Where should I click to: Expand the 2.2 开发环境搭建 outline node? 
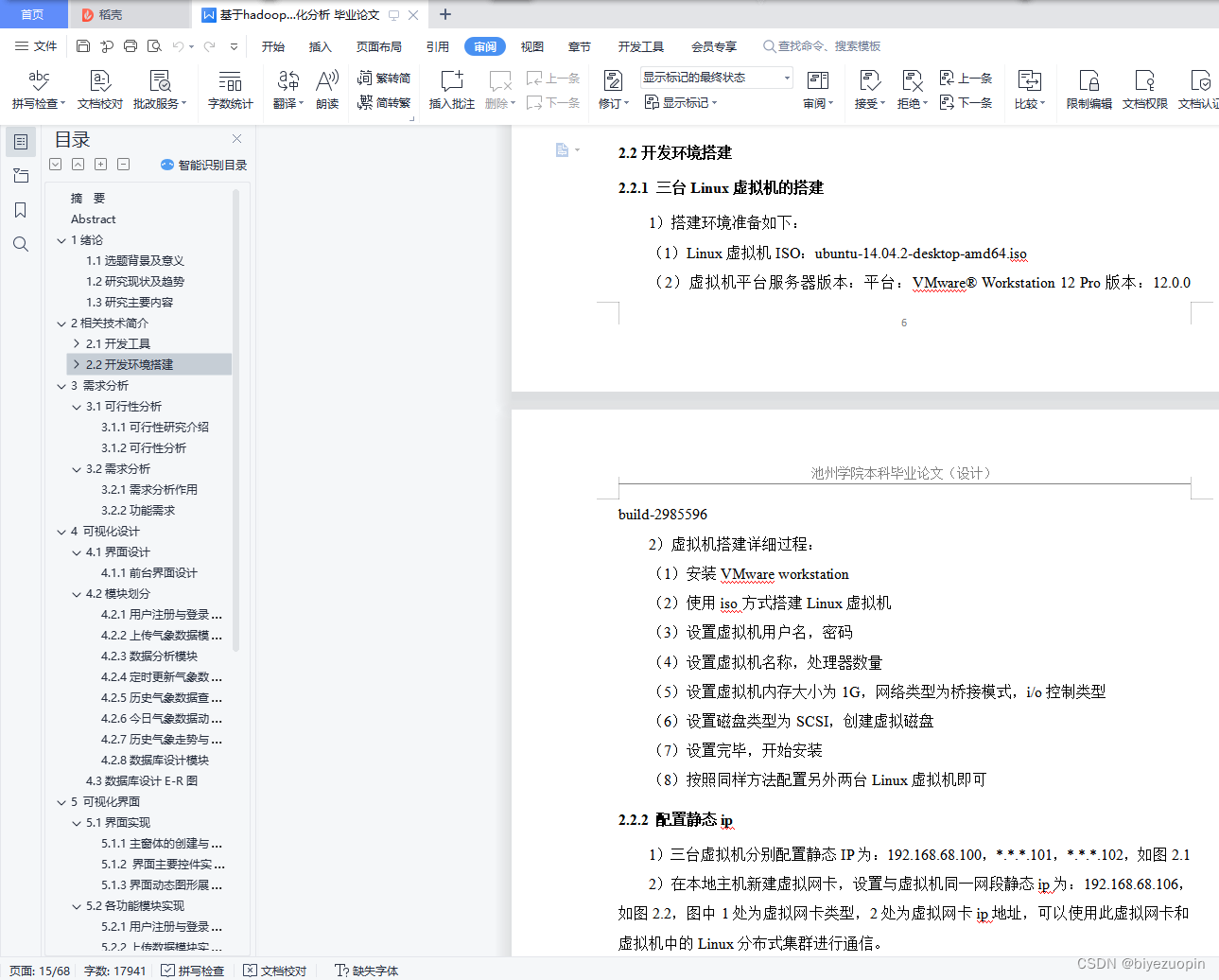[x=77, y=365]
